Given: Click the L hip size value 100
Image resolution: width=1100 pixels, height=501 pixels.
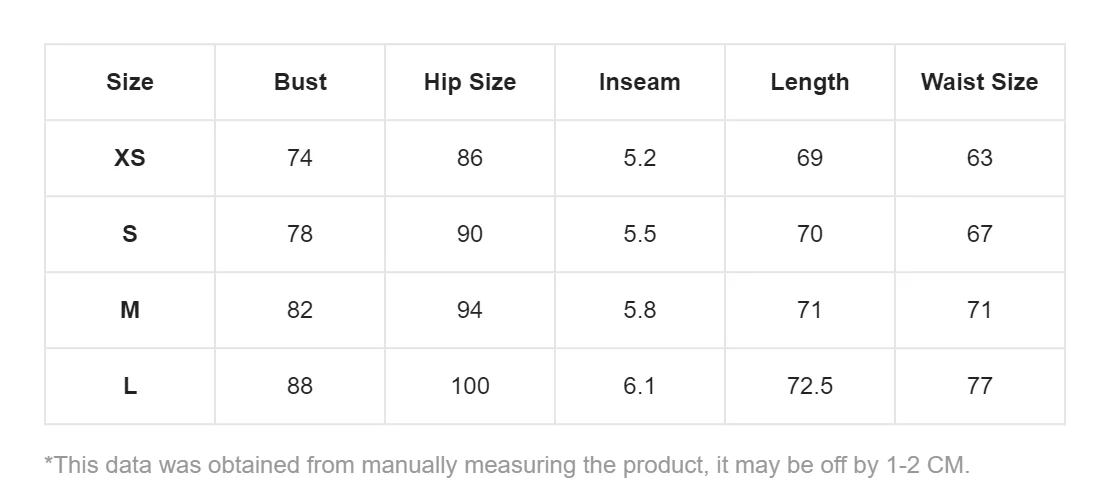Looking at the screenshot, I should (470, 386).
